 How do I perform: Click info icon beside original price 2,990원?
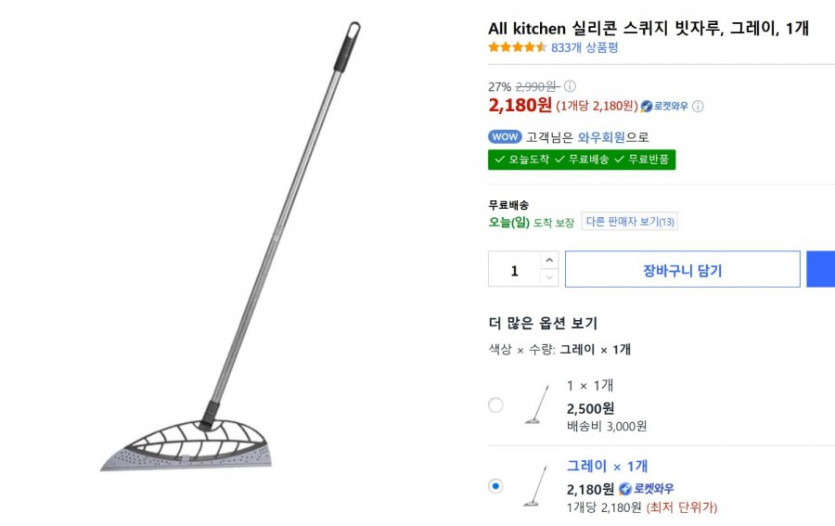tap(570, 86)
